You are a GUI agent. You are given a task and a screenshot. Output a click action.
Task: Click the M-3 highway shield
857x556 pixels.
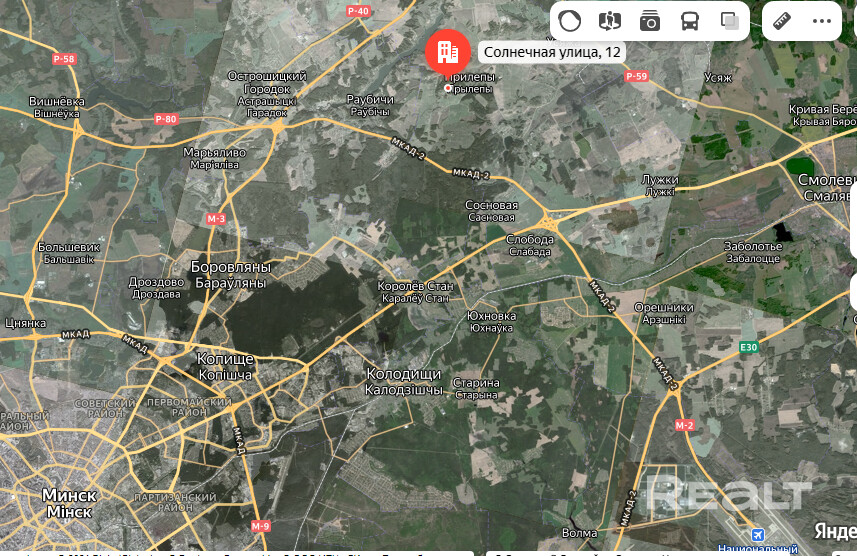216,218
